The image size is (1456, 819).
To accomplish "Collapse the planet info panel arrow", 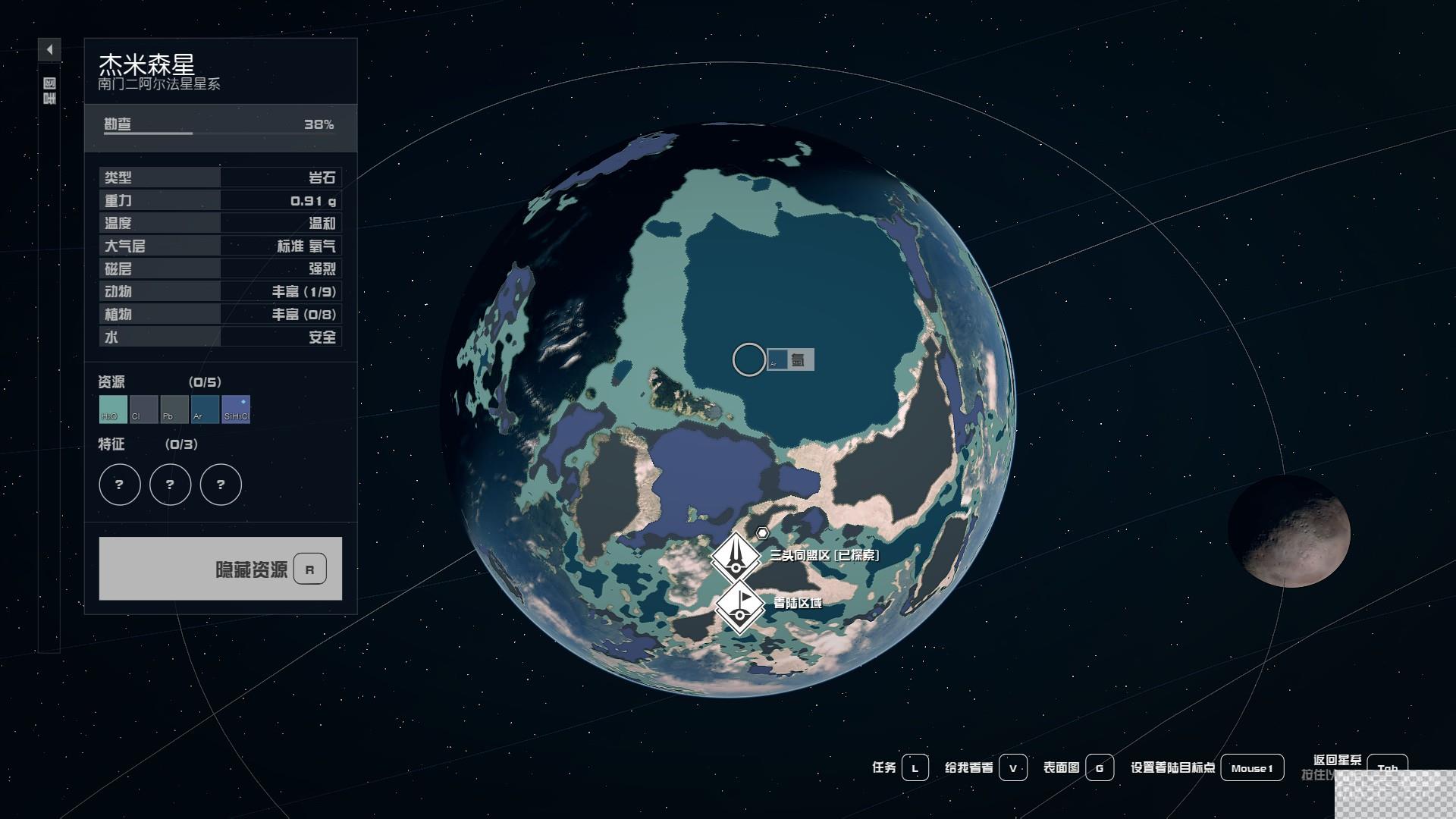I will pyautogui.click(x=49, y=50).
